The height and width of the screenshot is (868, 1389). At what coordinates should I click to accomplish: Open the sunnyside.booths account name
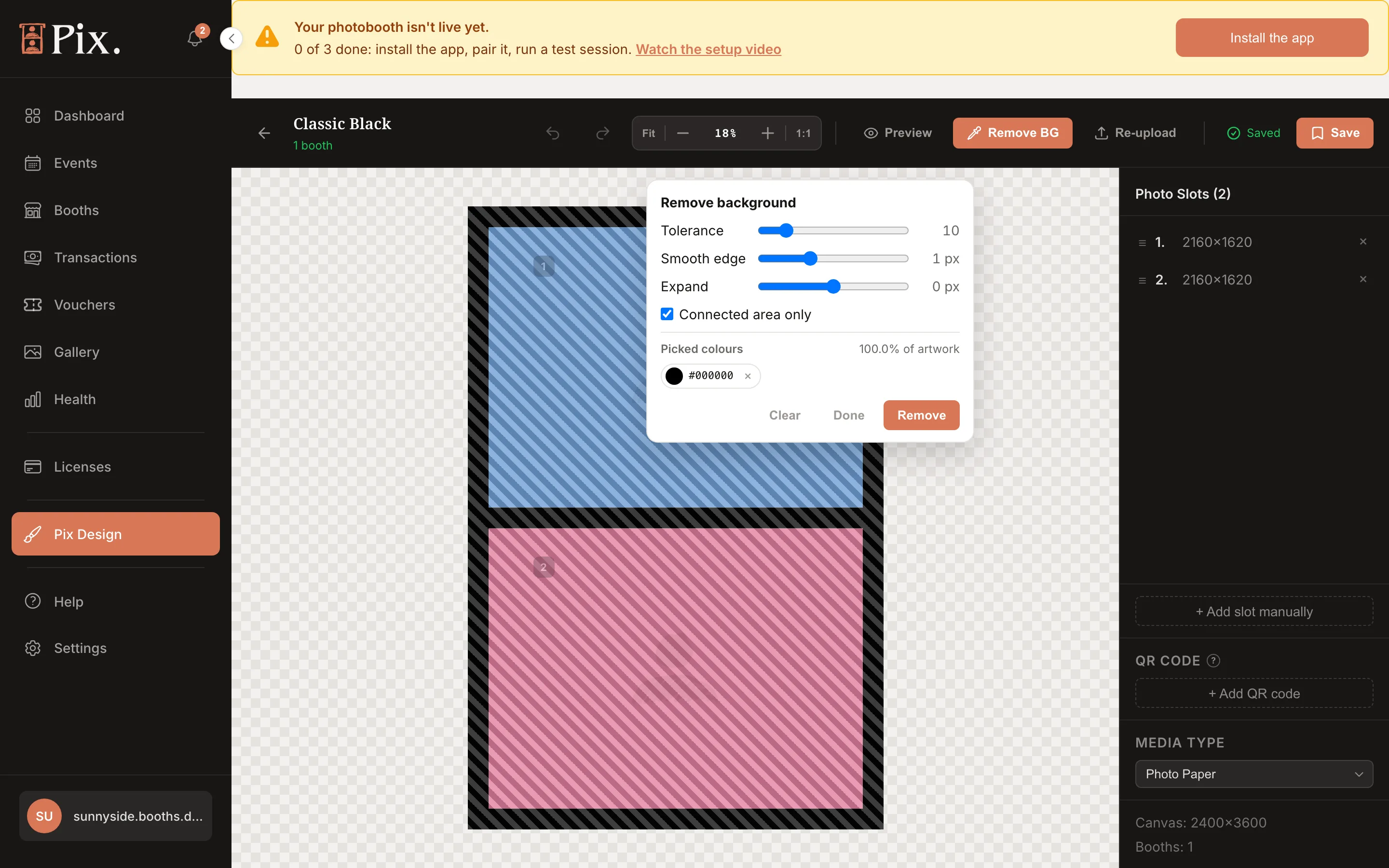tap(138, 816)
